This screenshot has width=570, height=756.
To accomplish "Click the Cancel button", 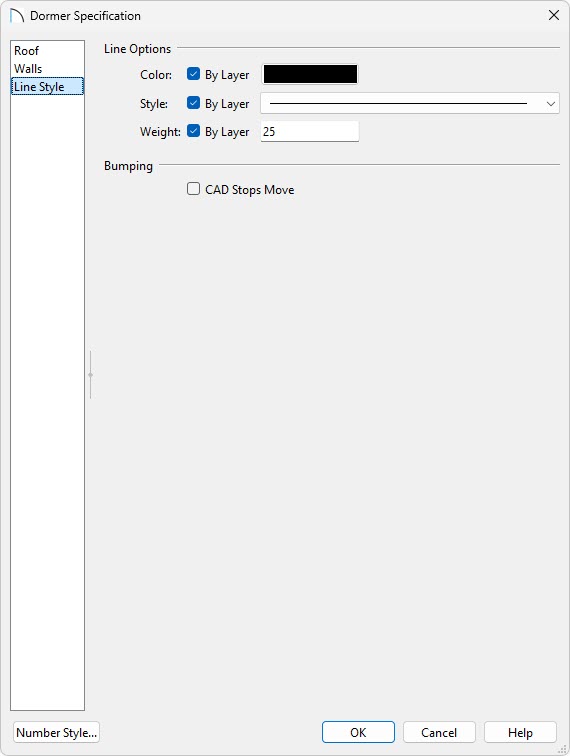I will pyautogui.click(x=439, y=732).
